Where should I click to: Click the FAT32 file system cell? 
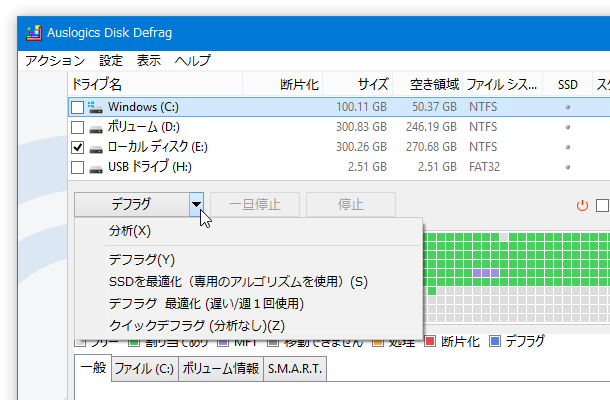pyautogui.click(x=484, y=167)
